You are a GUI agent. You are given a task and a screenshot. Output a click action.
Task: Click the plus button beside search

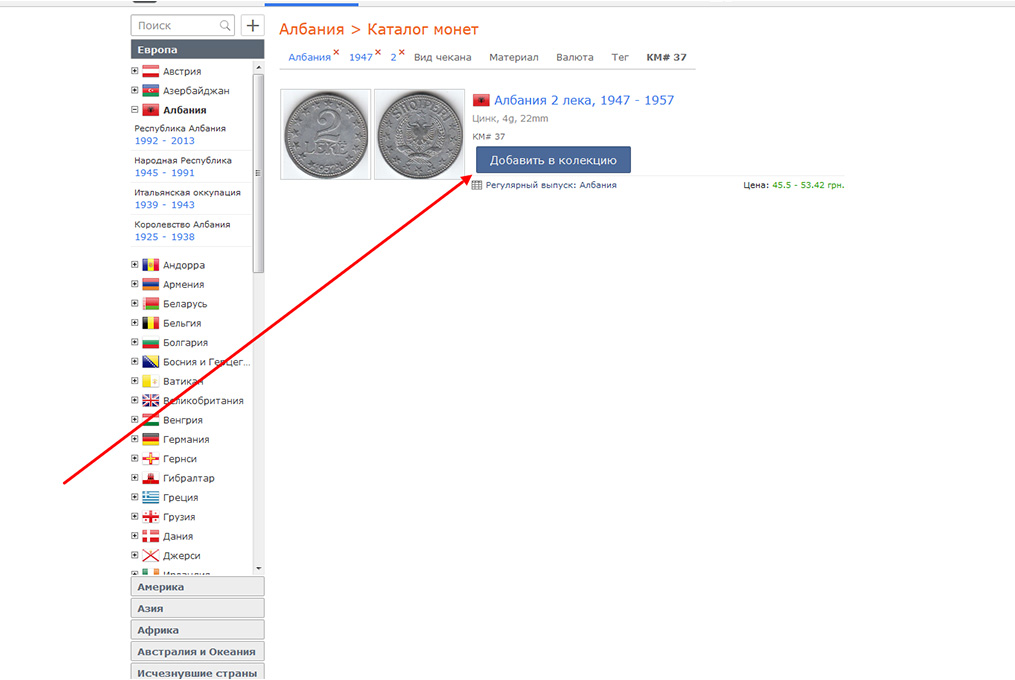pos(253,25)
